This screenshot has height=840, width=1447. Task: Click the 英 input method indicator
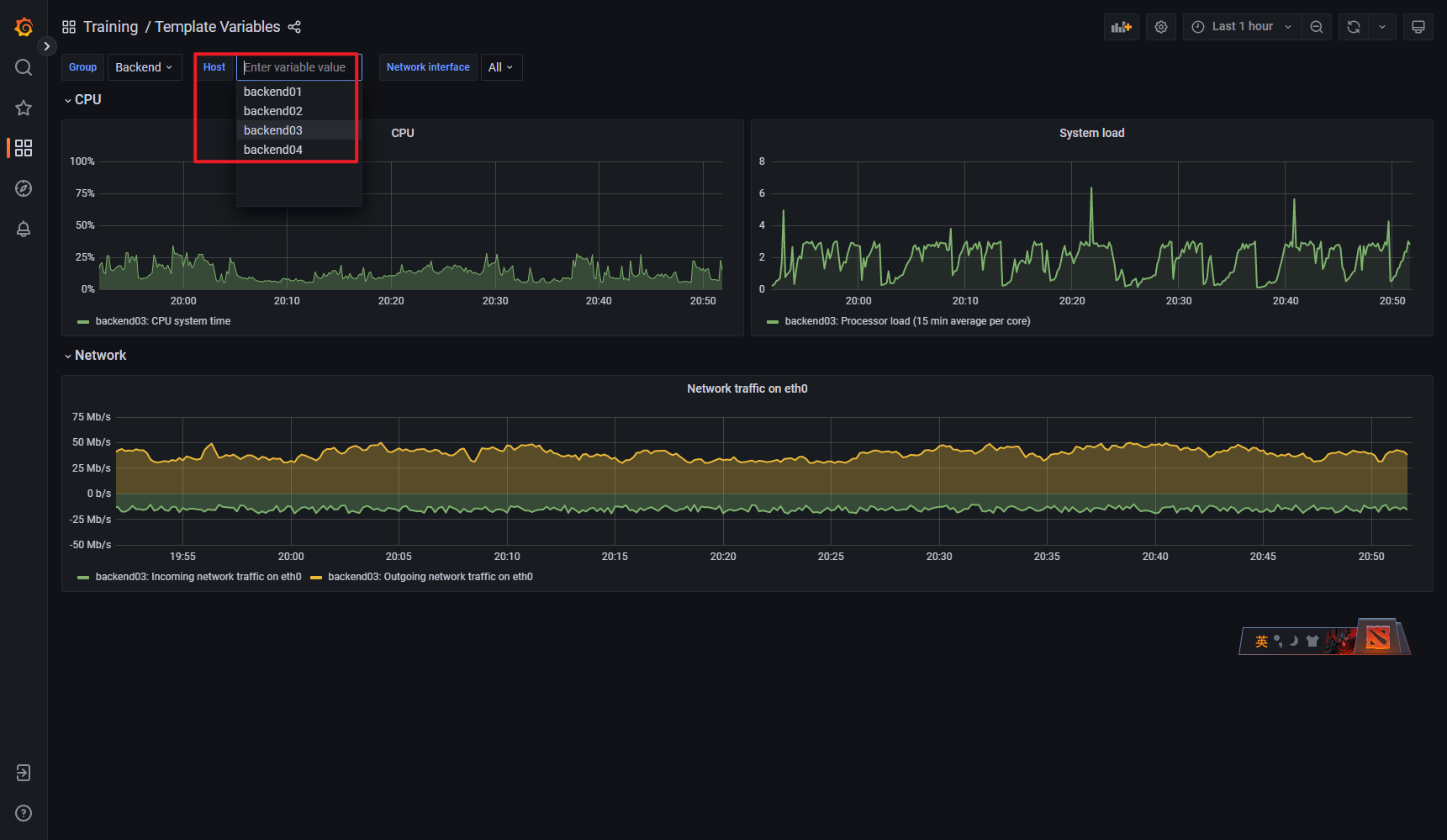(1261, 642)
